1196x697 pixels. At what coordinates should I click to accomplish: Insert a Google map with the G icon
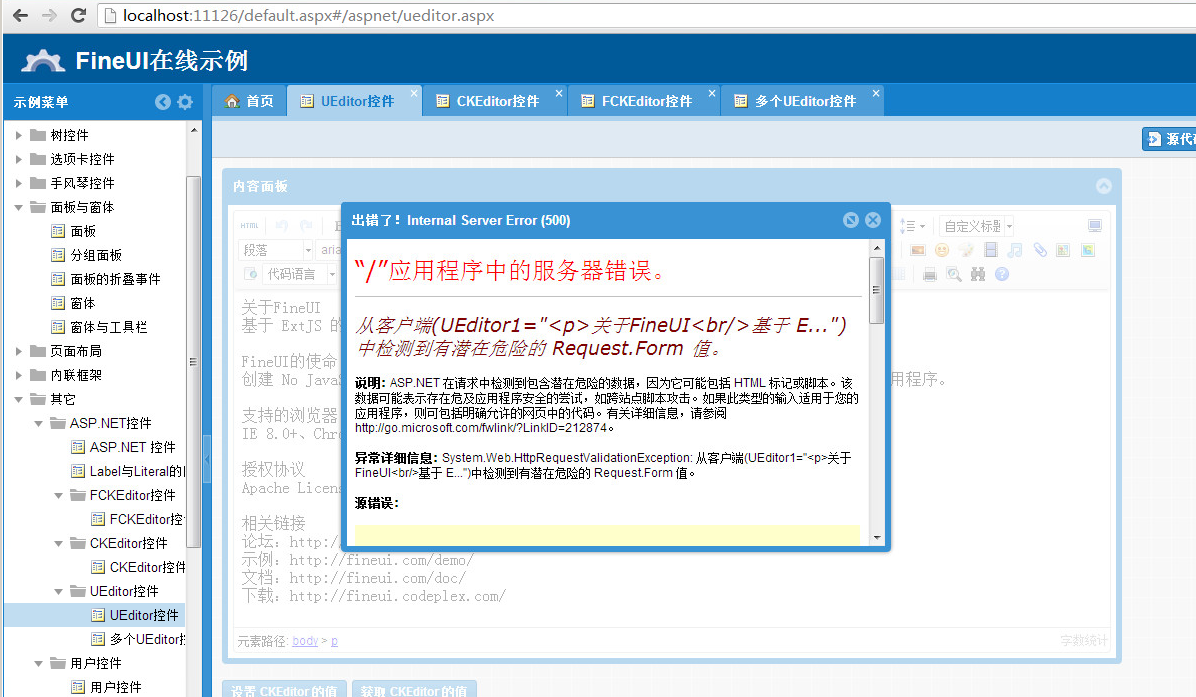coord(1088,250)
